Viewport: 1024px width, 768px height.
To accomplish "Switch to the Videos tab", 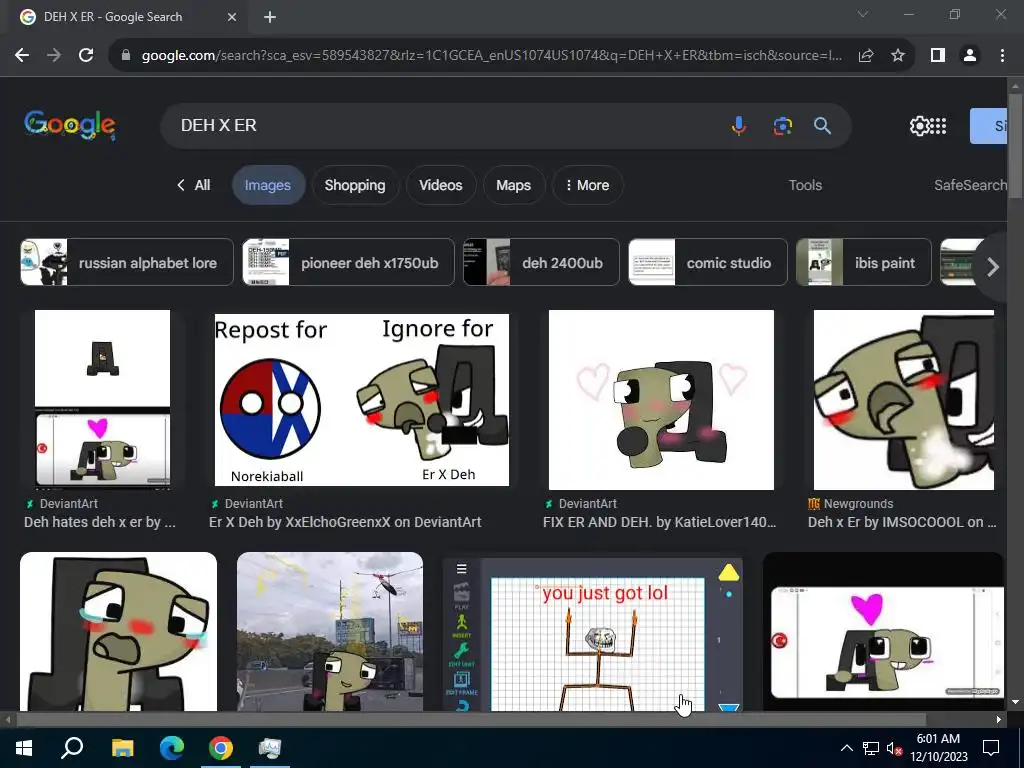I will coord(441,185).
